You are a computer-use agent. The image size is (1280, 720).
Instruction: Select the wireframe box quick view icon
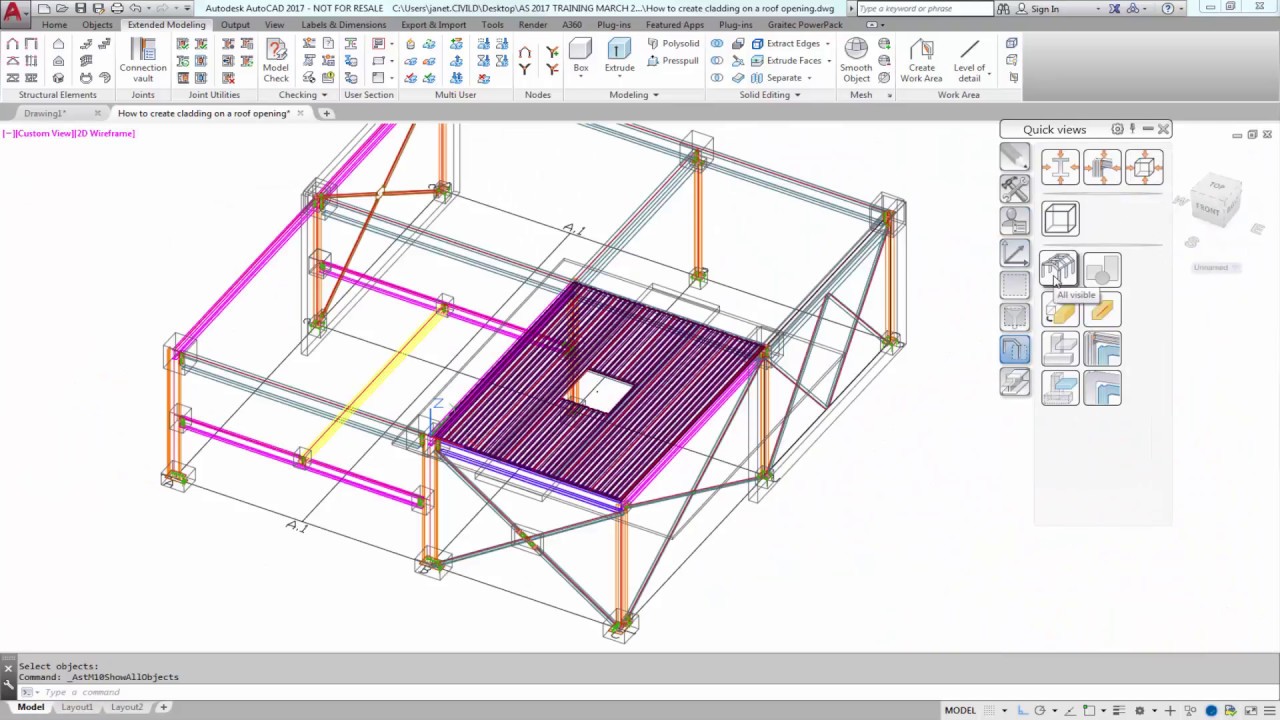(1060, 219)
